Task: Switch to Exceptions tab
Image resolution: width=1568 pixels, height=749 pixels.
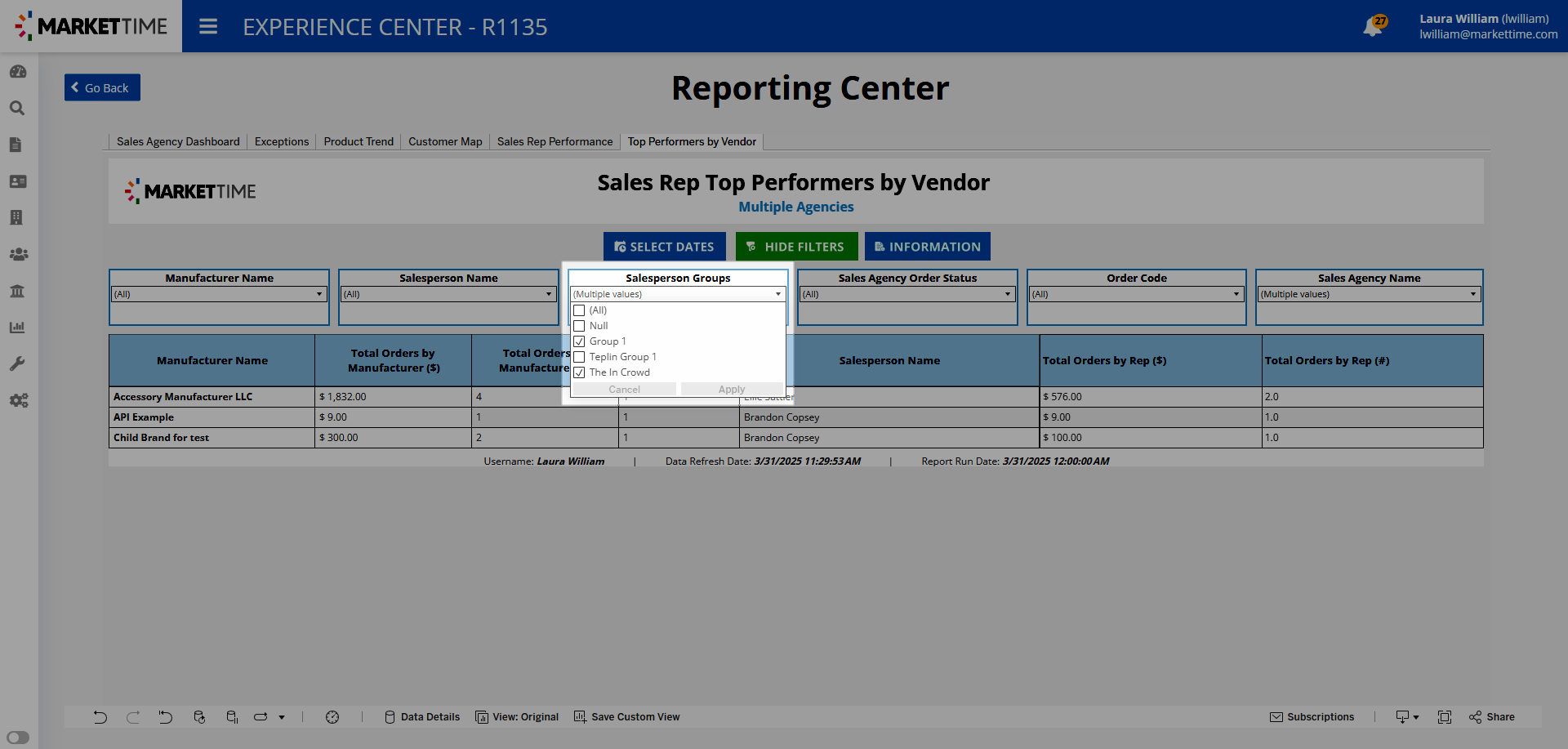Action: pos(282,141)
